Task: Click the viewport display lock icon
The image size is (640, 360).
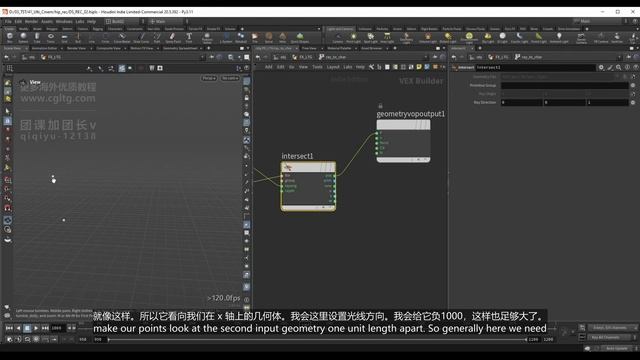Action: pyautogui.click(x=247, y=98)
